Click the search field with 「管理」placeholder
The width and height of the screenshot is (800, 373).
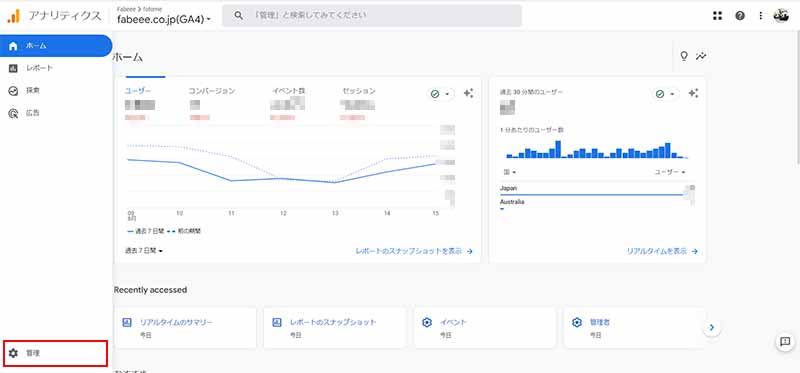pyautogui.click(x=371, y=15)
